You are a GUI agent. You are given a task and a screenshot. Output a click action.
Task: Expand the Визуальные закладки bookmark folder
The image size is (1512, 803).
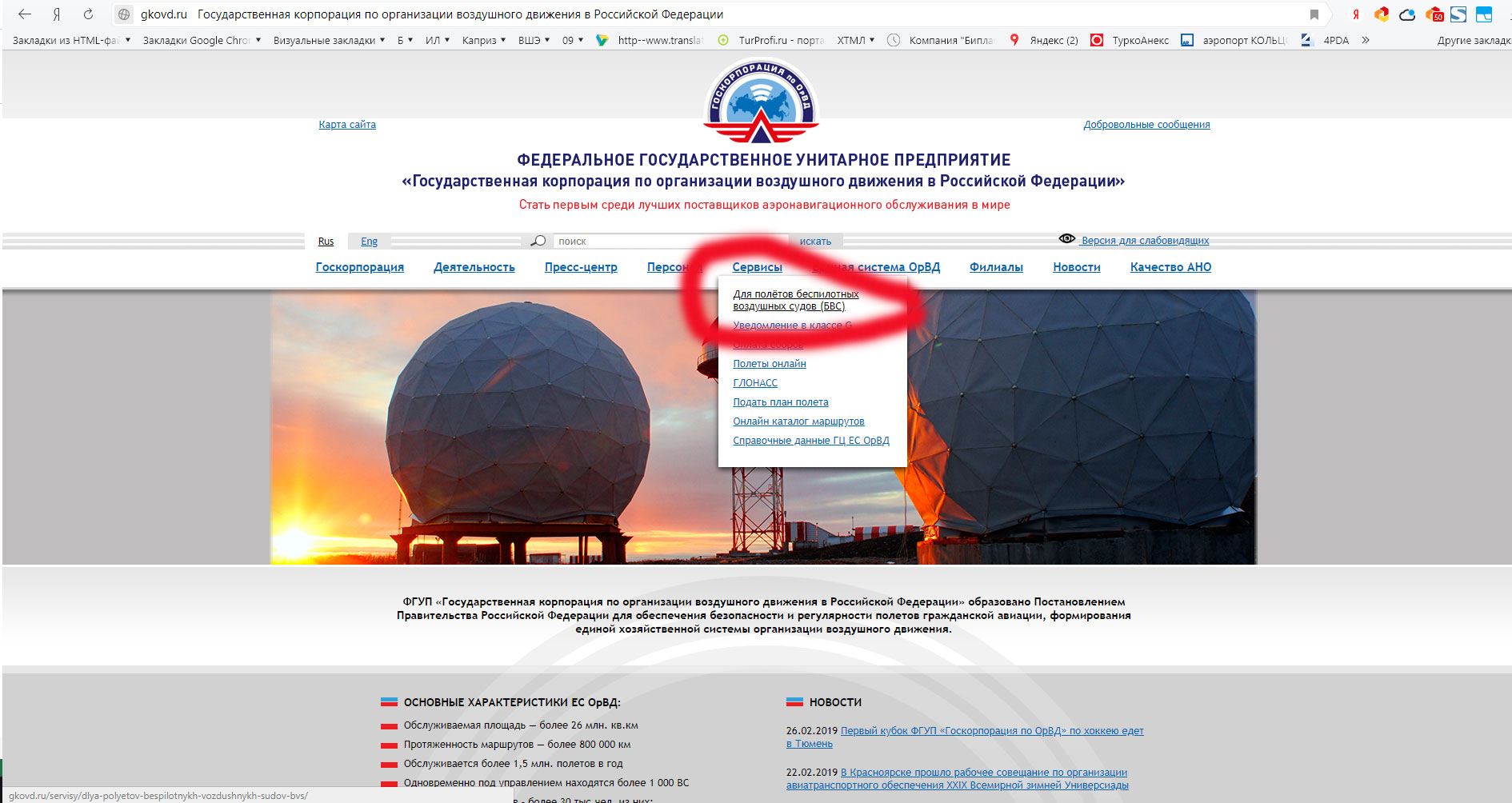click(329, 40)
